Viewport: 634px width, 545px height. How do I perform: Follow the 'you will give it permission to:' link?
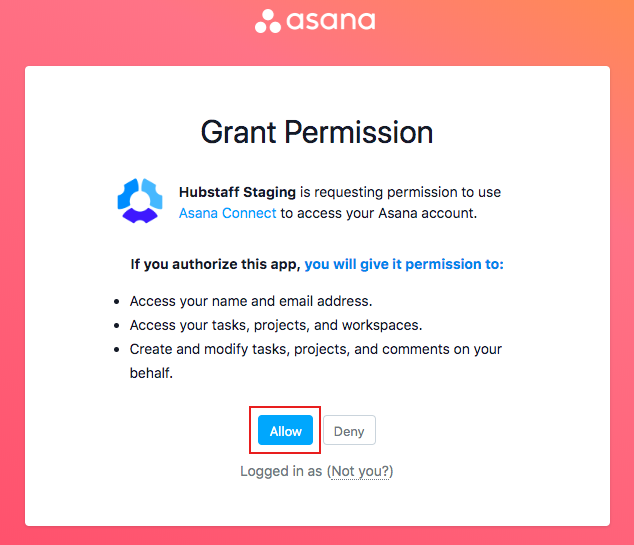(x=404, y=264)
